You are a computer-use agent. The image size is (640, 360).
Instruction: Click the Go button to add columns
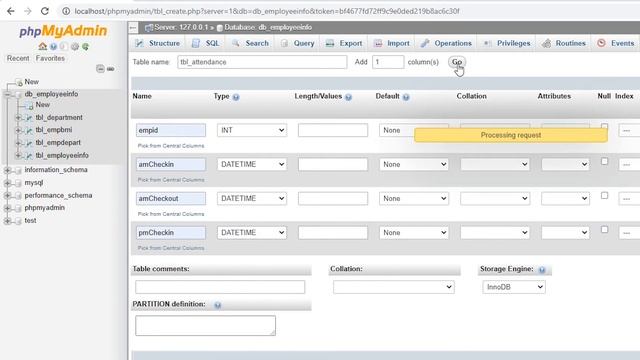(x=457, y=62)
